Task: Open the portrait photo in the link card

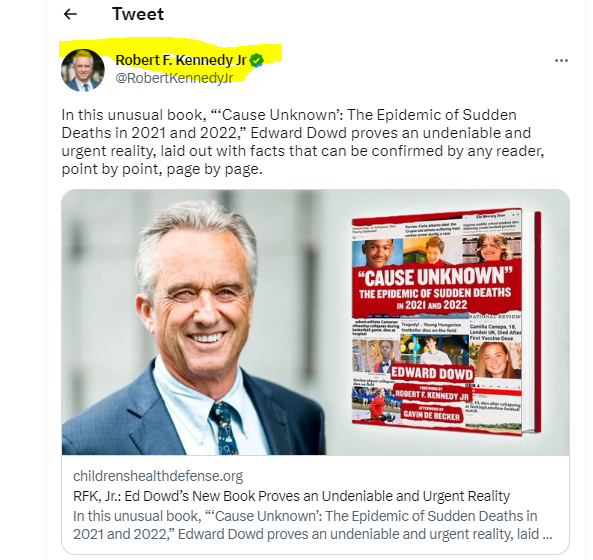Action: 193,325
